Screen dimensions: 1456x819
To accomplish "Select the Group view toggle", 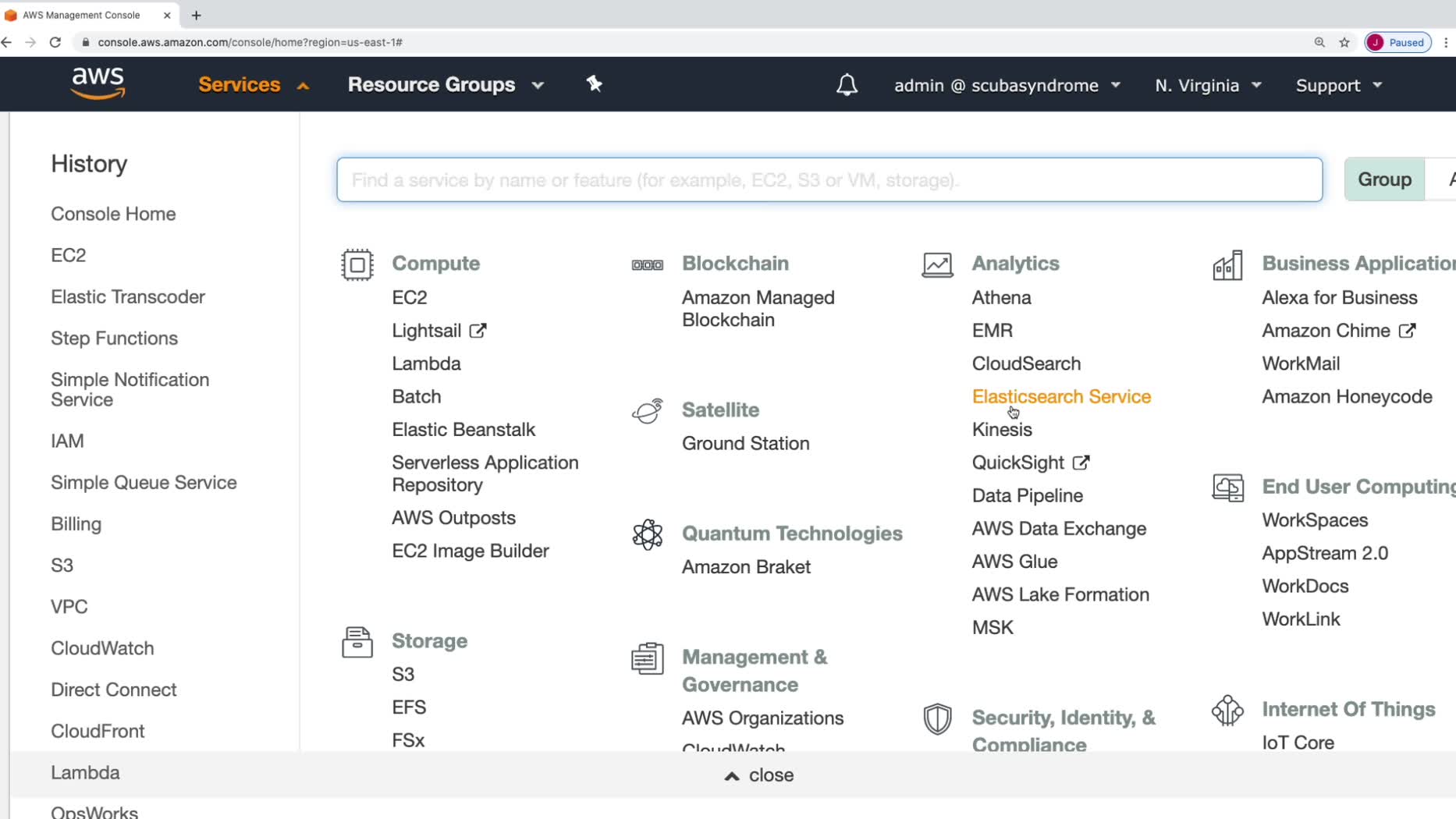I will [1384, 179].
